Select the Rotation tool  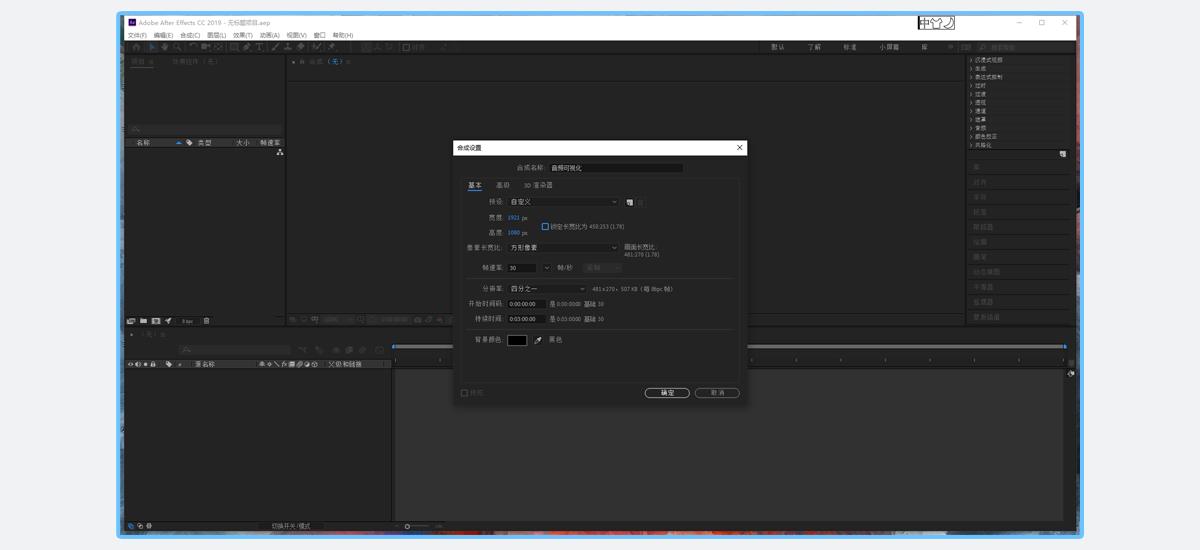(193, 47)
